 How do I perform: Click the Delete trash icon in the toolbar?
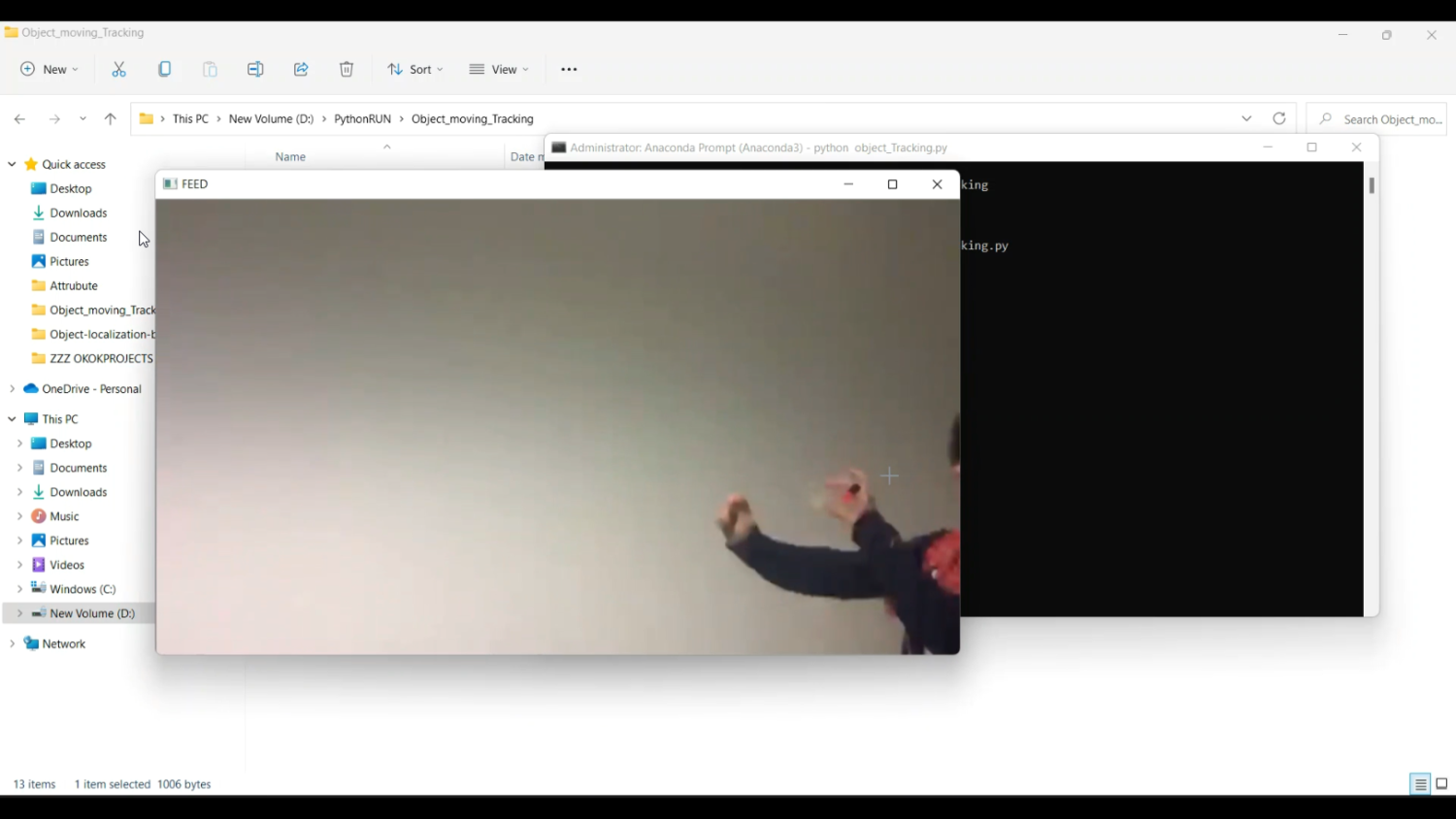click(347, 70)
